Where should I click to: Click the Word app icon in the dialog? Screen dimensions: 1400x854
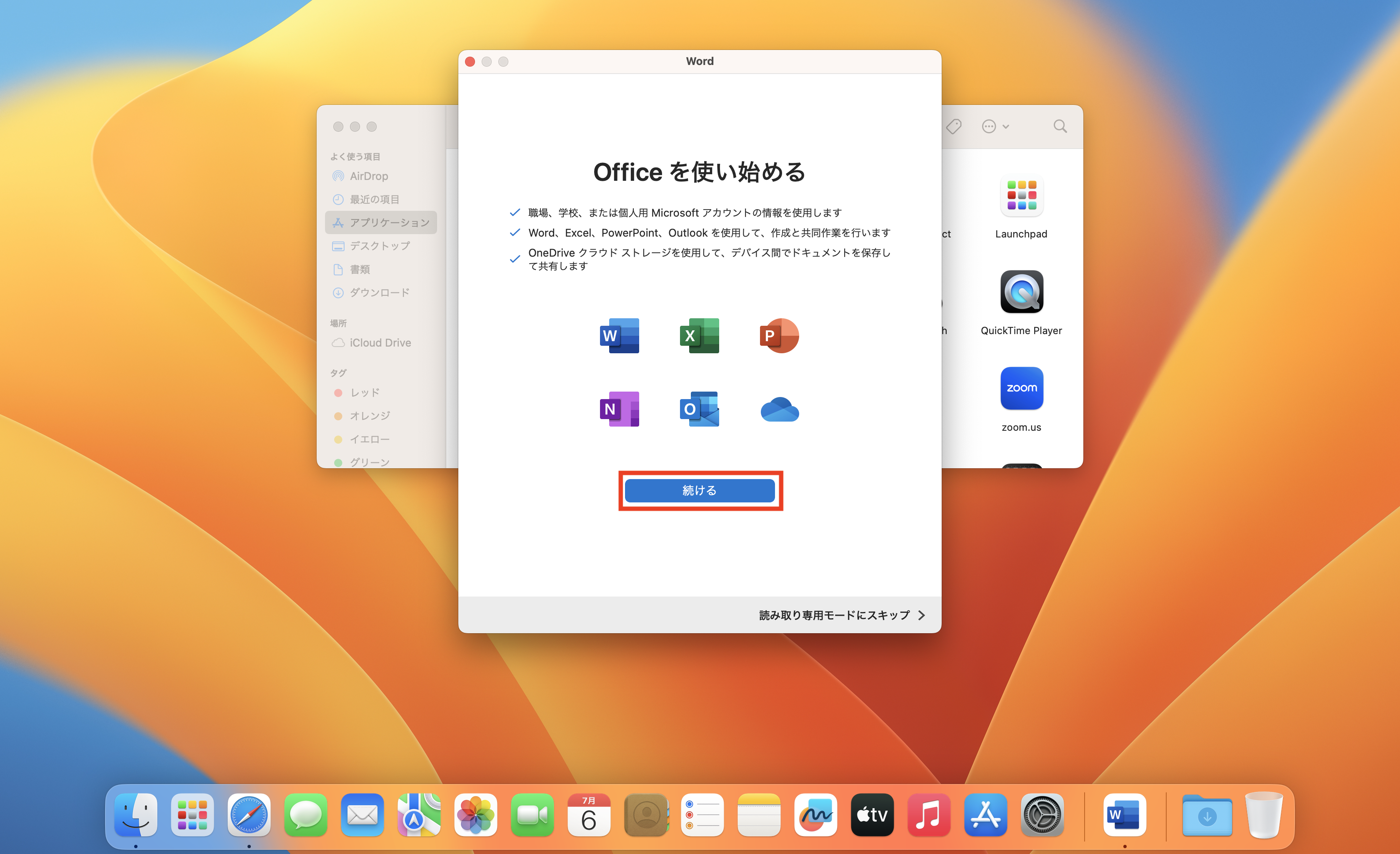(619, 336)
